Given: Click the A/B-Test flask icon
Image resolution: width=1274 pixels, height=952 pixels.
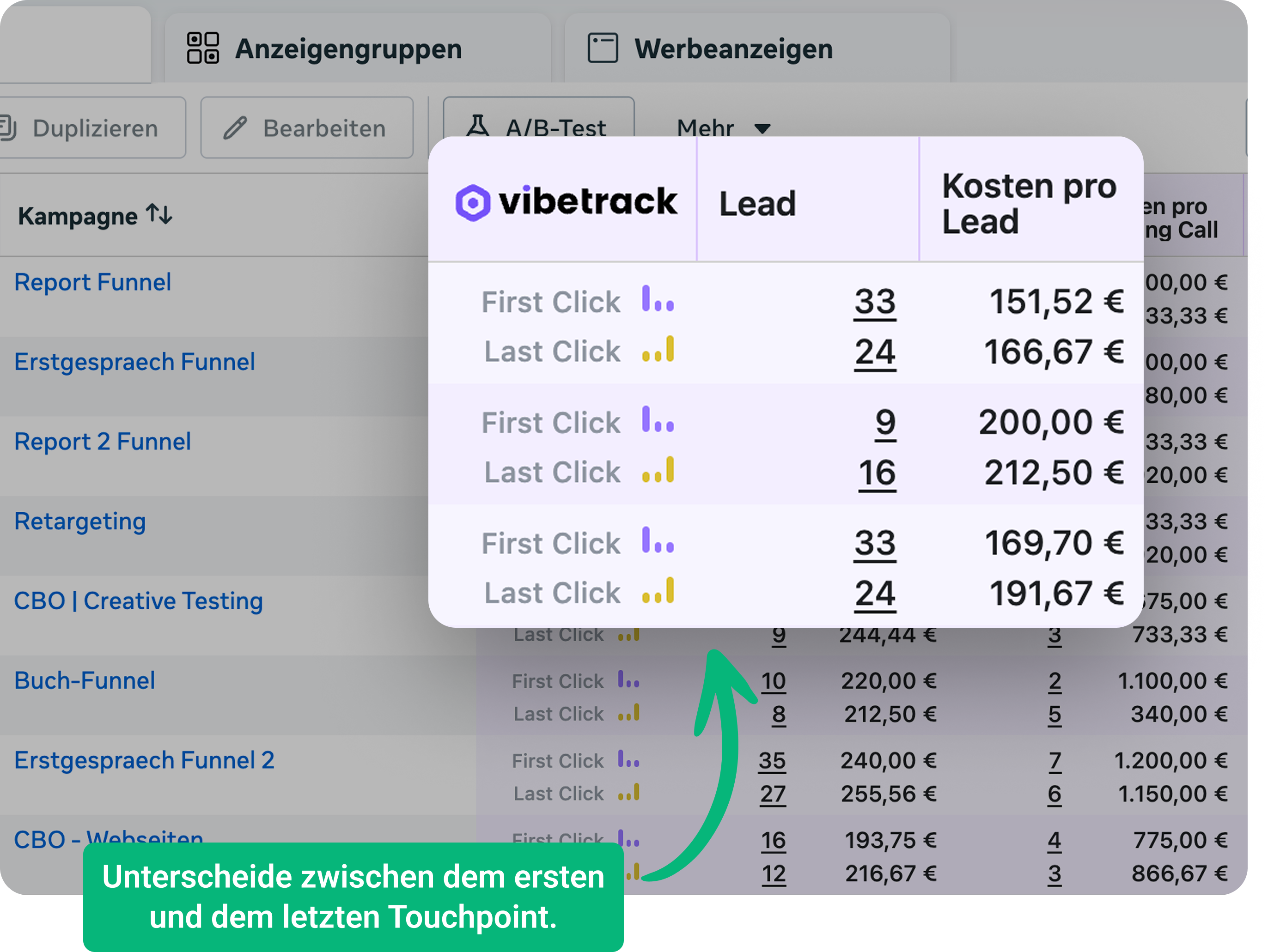Looking at the screenshot, I should click(477, 126).
